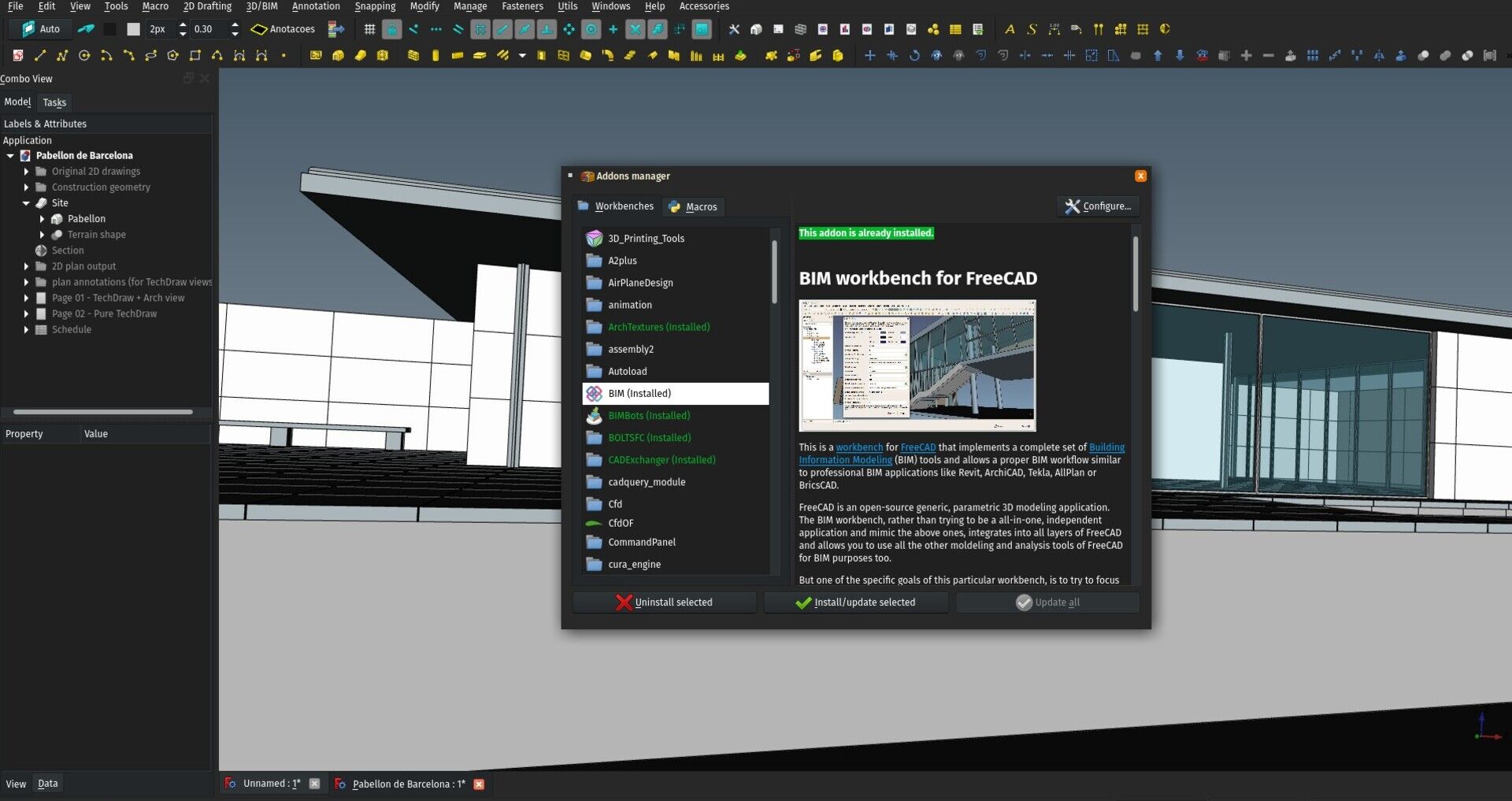This screenshot has height=801, width=1512.
Task: Choose the BIM Window tool
Action: pos(563,55)
